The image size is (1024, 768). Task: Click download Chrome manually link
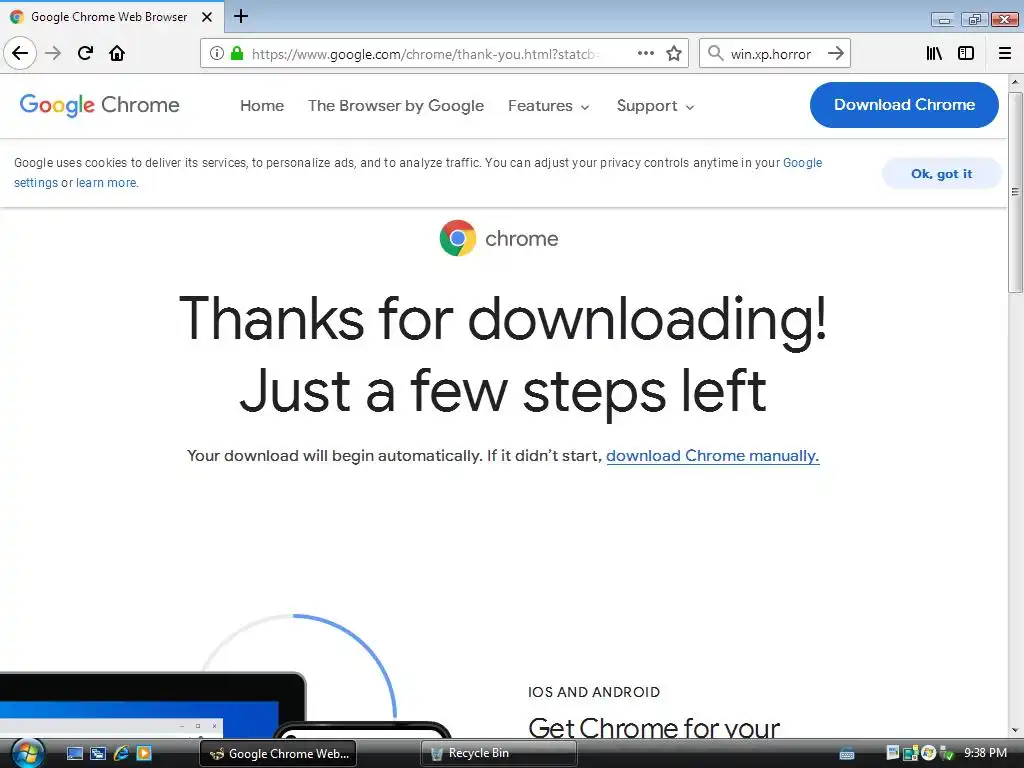point(712,455)
